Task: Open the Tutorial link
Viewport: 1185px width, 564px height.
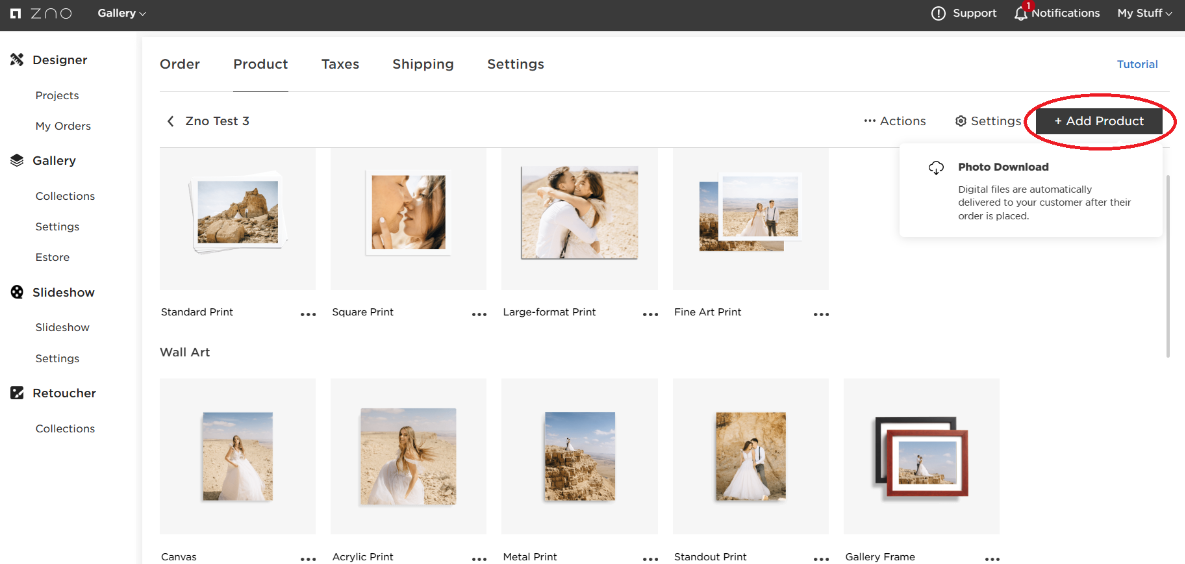Action: coord(1137,64)
